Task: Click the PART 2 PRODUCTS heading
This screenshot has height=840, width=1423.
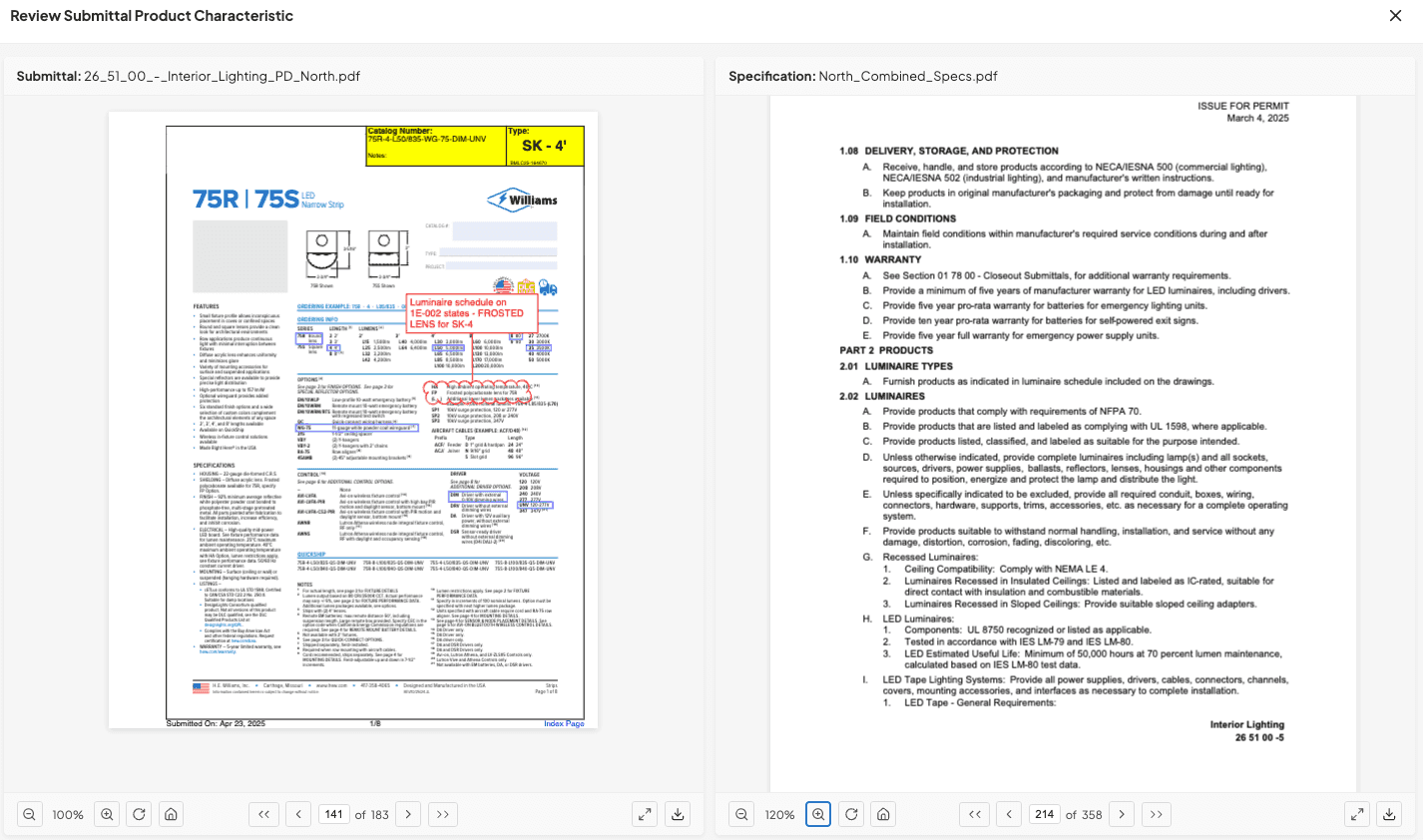Action: (x=886, y=350)
